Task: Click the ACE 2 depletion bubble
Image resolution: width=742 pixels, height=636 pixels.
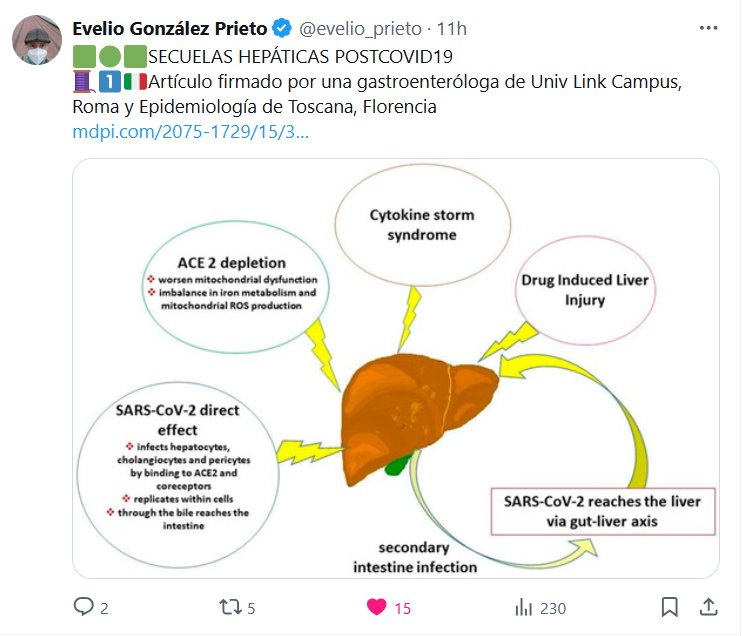Action: (233, 283)
